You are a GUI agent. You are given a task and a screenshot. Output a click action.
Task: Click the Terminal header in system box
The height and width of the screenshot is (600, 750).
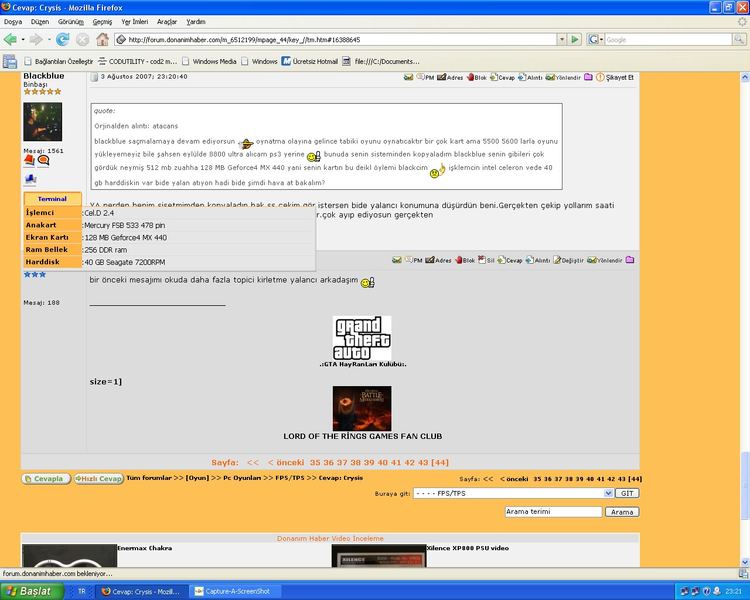(52, 199)
